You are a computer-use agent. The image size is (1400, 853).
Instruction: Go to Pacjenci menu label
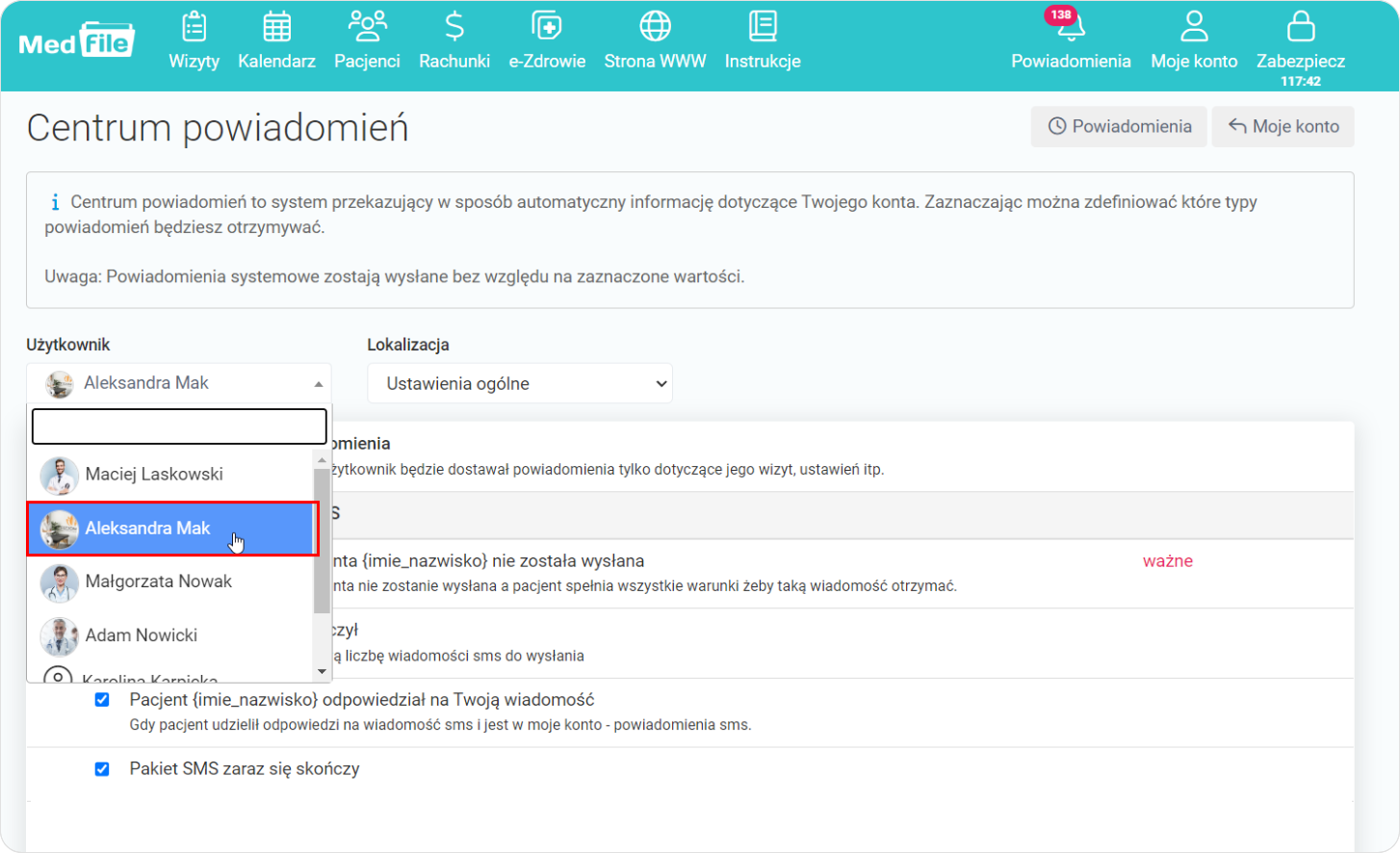[x=367, y=61]
